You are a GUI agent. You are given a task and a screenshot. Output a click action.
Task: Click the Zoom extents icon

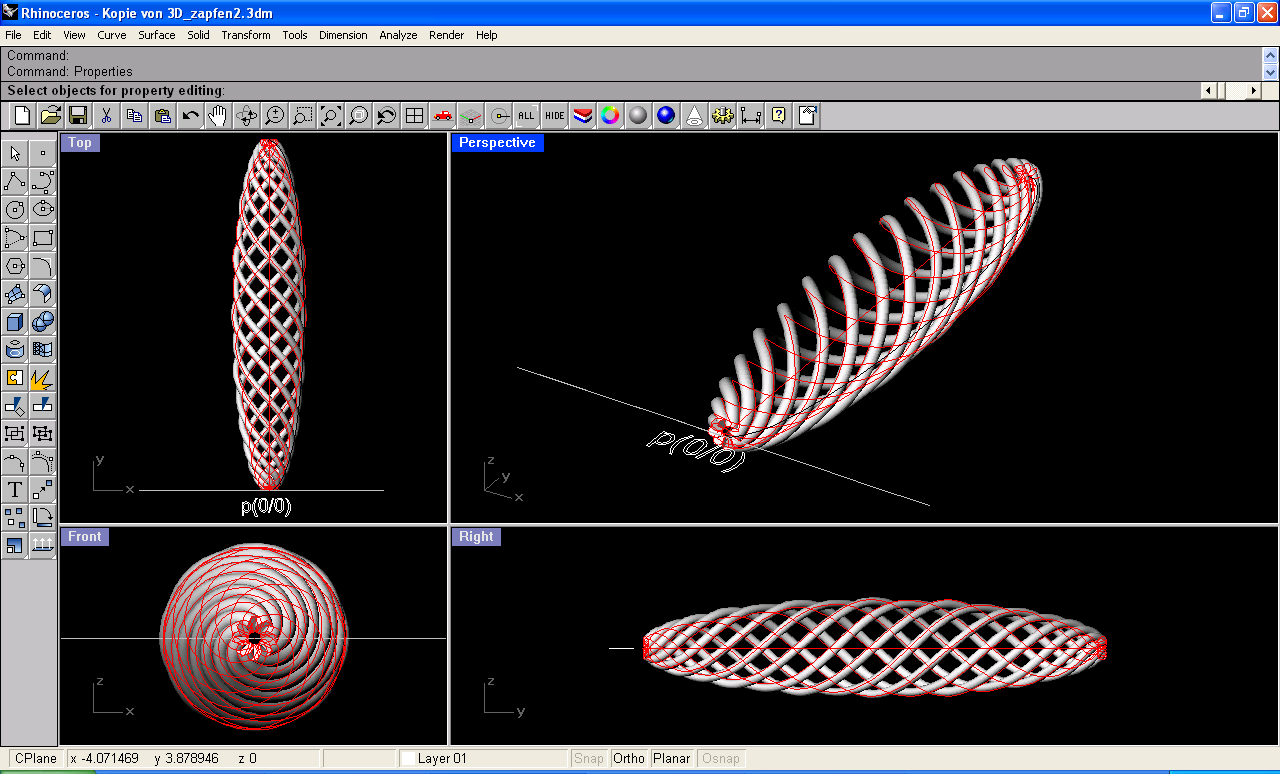[330, 116]
